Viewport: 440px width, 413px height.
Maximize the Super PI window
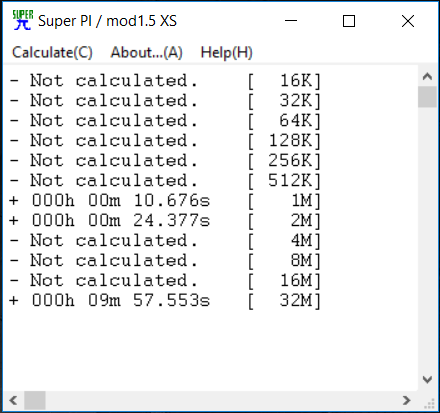[349, 21]
